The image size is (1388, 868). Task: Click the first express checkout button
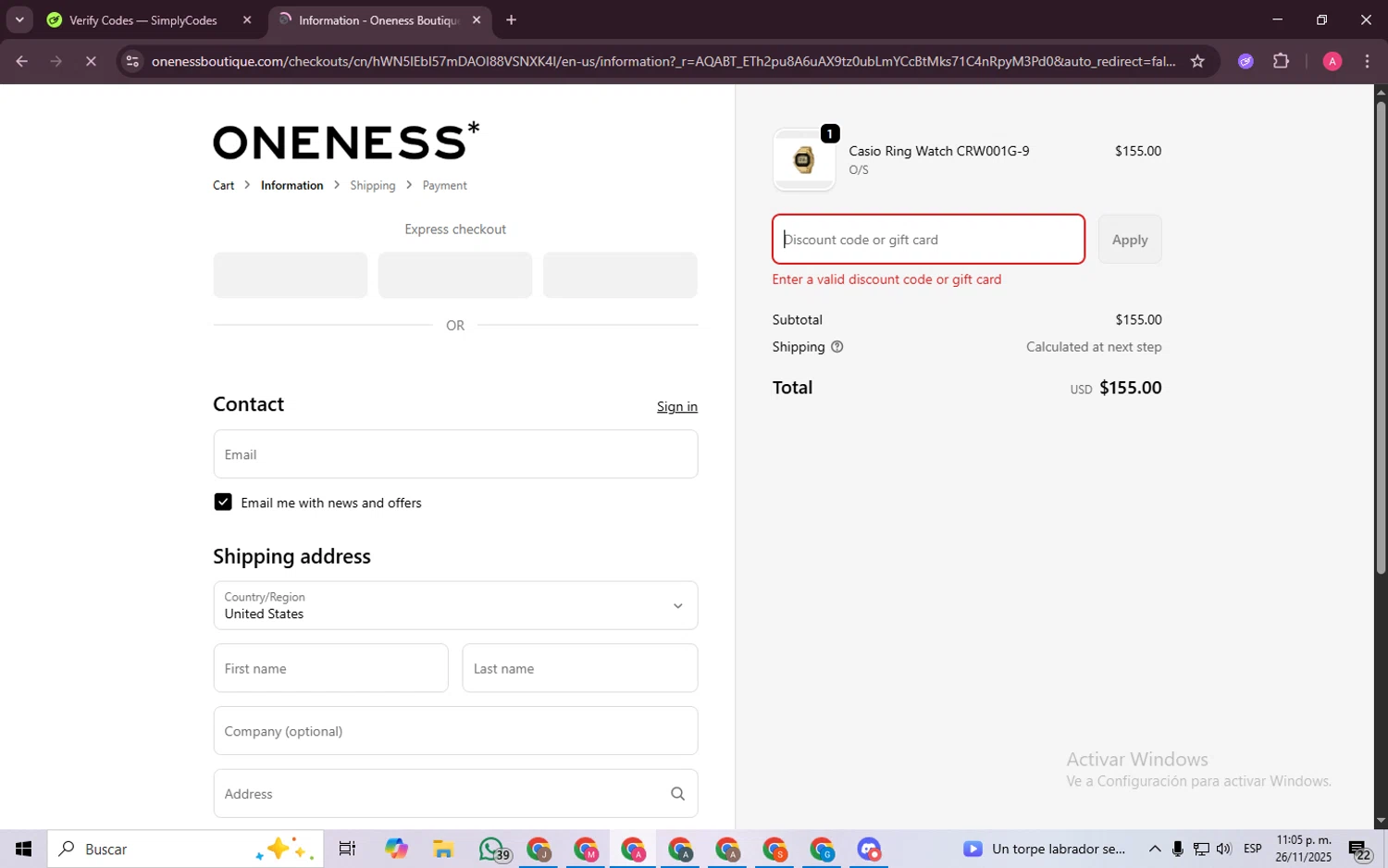click(291, 275)
